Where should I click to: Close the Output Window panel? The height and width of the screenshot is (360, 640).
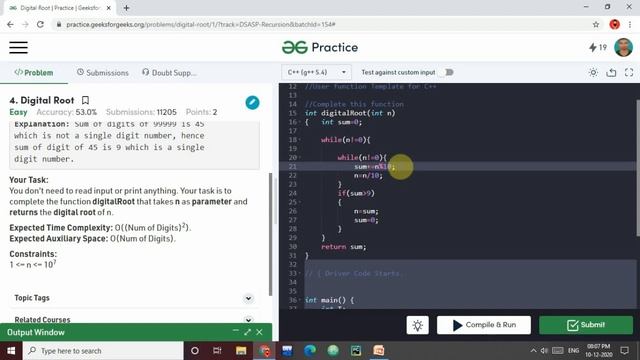click(259, 332)
